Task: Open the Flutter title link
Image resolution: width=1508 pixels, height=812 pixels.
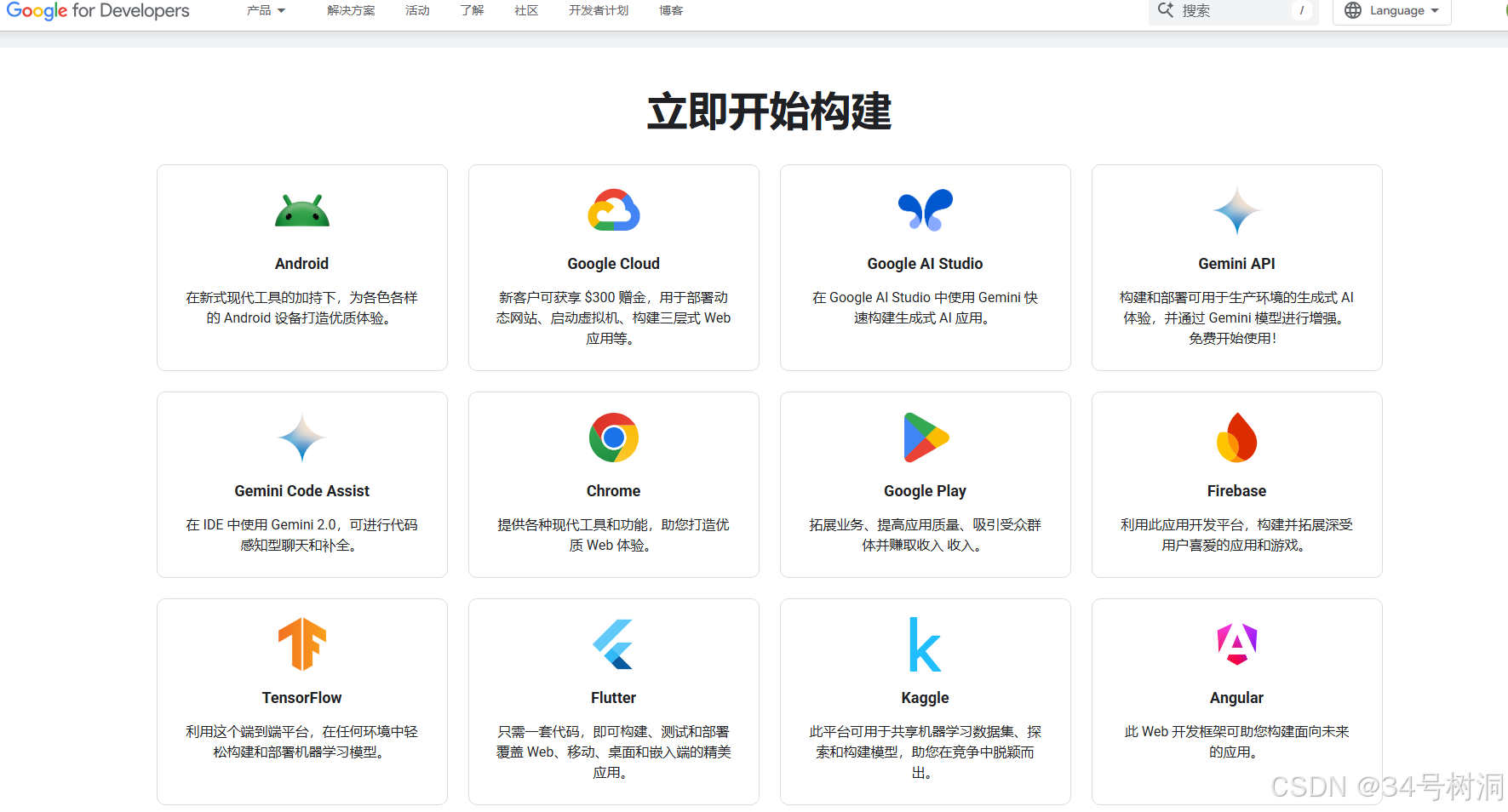Action: point(613,698)
